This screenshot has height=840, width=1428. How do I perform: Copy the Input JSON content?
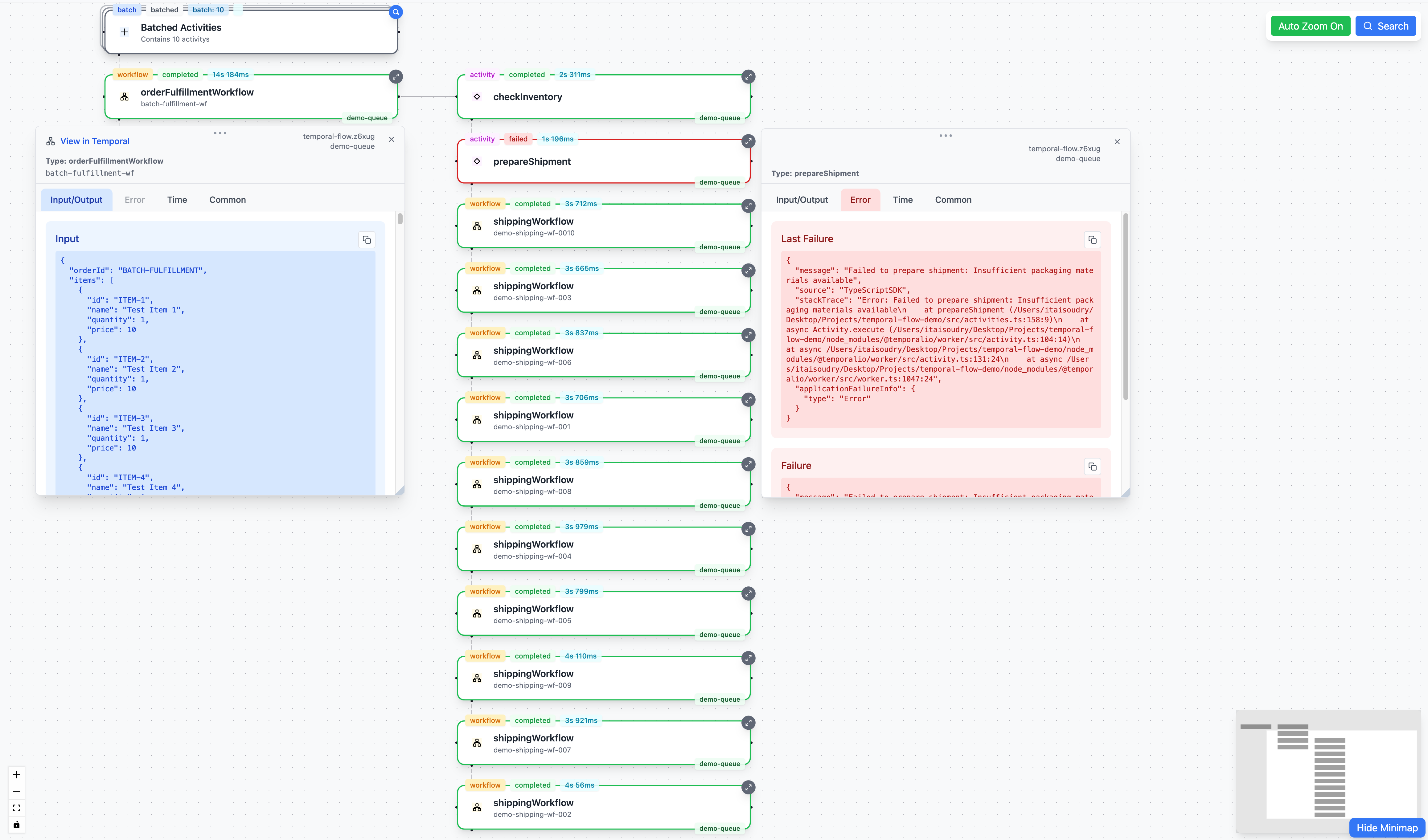(x=367, y=240)
